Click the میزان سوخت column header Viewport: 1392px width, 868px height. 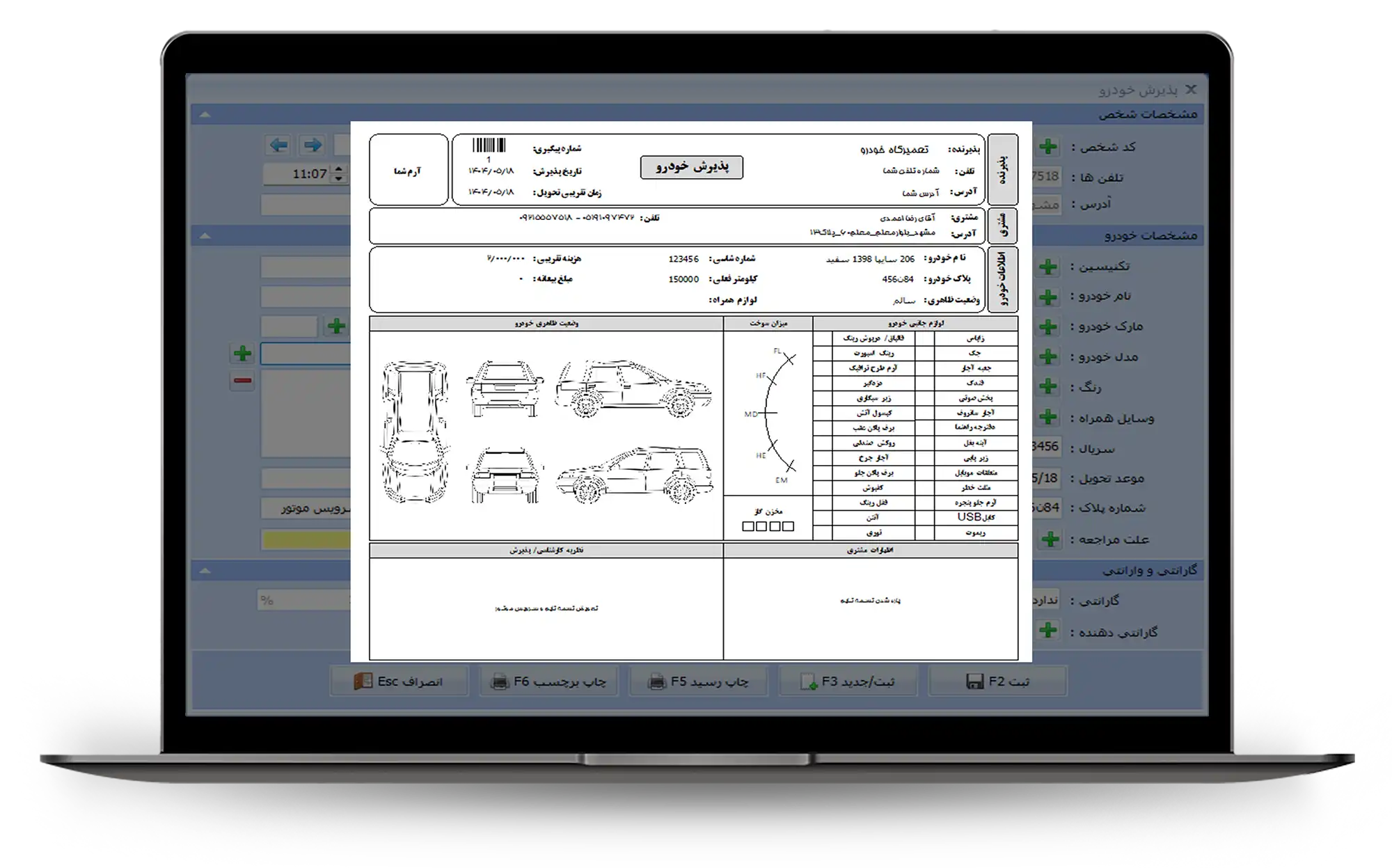(768, 324)
